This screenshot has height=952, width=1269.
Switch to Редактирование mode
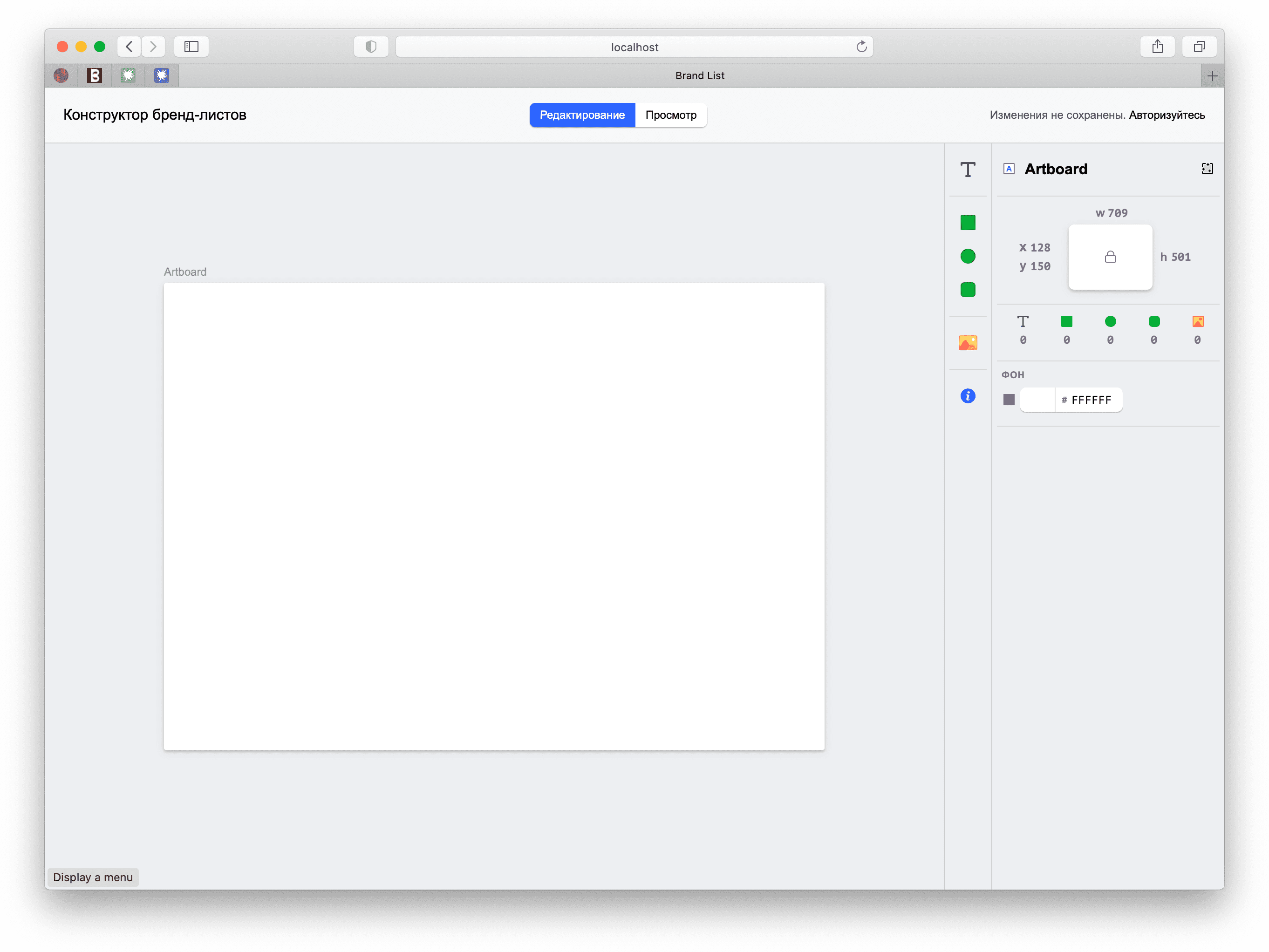click(582, 115)
